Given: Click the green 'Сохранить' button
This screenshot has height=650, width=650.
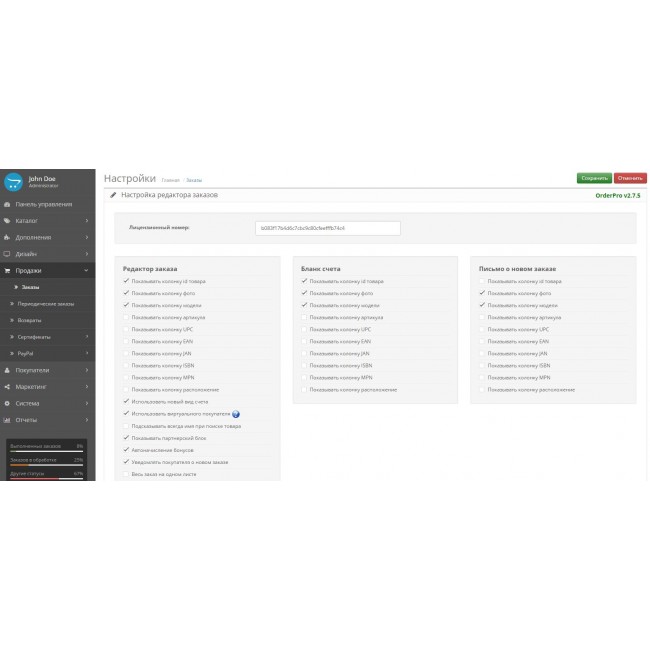Looking at the screenshot, I should click(x=593, y=178).
